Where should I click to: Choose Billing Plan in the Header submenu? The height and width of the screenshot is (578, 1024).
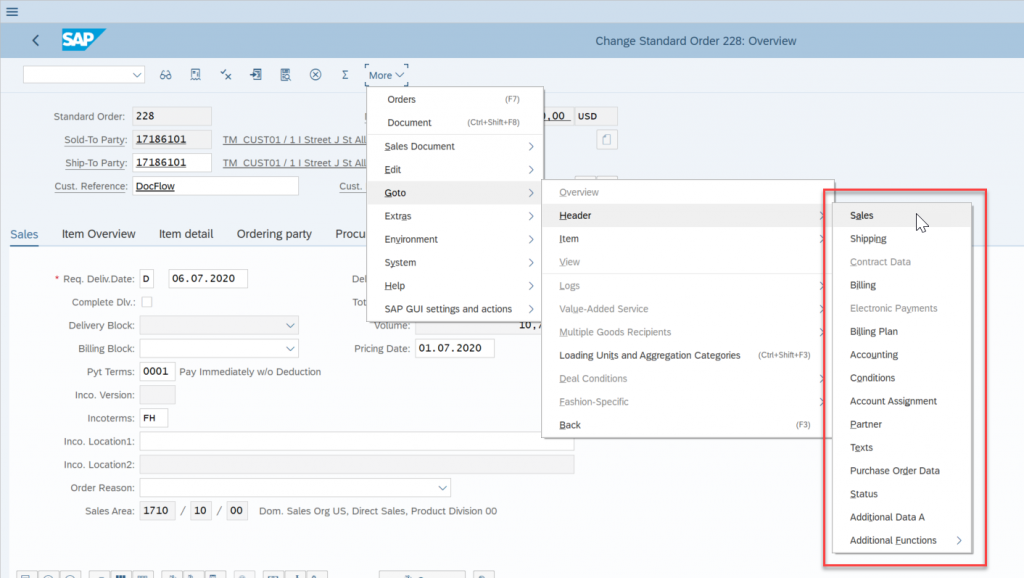coord(902,332)
